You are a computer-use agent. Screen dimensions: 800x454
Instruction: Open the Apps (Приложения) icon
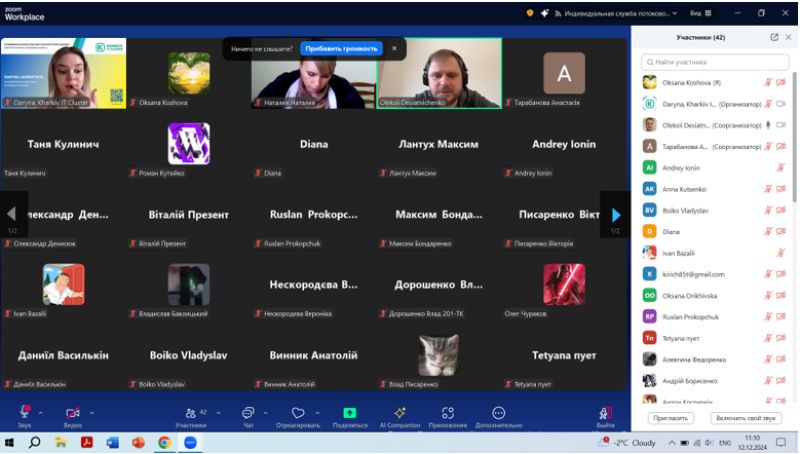[x=448, y=413]
